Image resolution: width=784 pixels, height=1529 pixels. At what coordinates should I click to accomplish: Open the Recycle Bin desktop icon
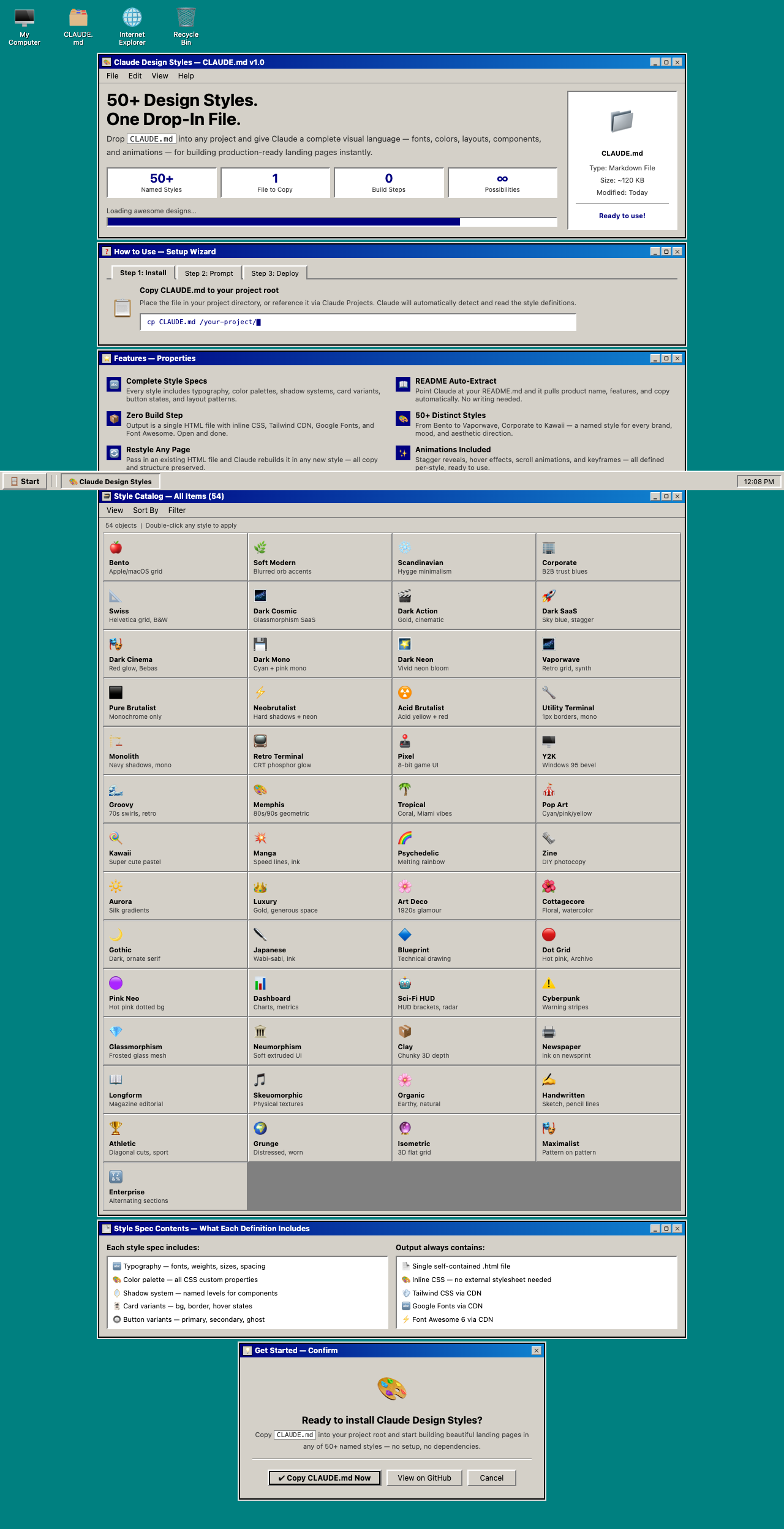tap(186, 18)
